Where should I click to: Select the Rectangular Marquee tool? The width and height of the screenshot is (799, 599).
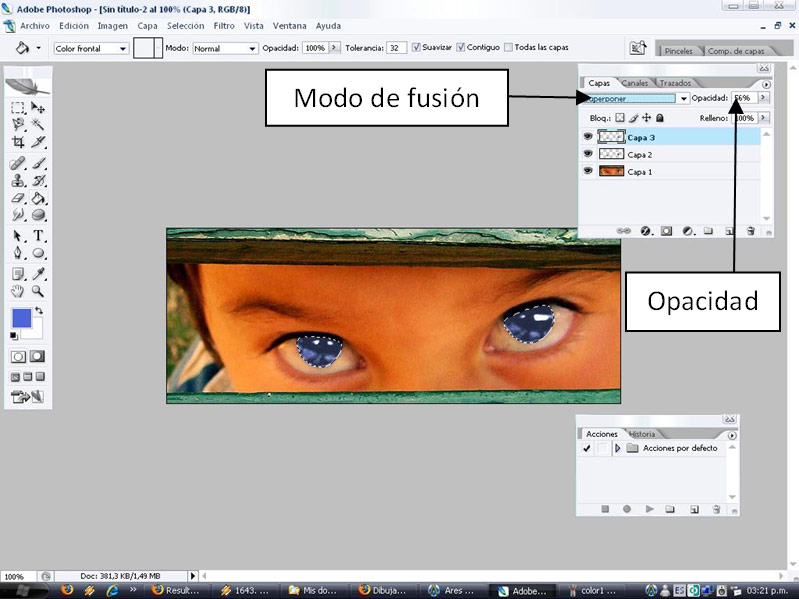pyautogui.click(x=18, y=108)
